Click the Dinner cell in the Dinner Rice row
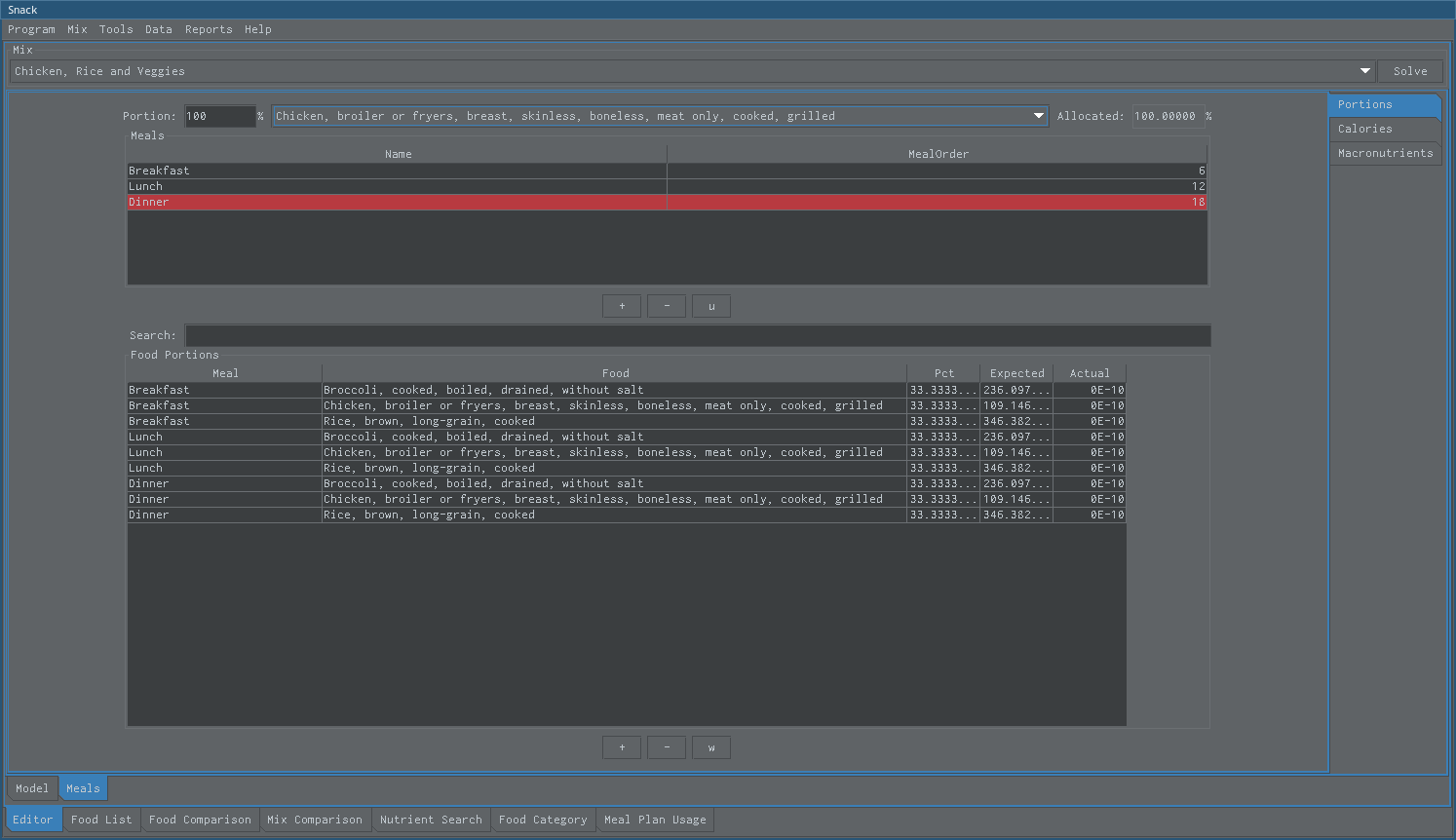Viewport: 1456px width, 840px height. (x=224, y=515)
